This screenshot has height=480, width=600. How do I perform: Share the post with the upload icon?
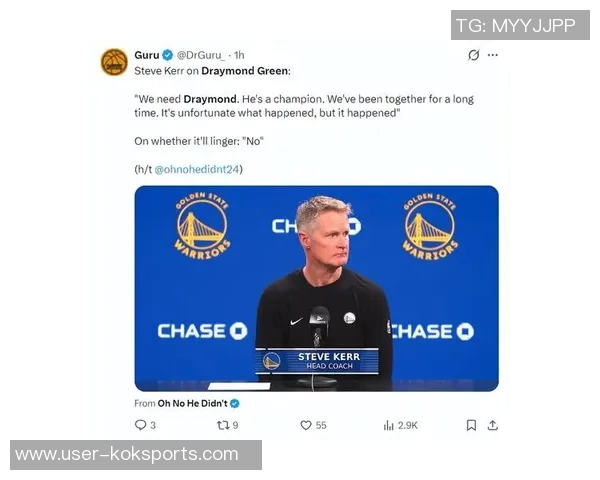point(493,425)
